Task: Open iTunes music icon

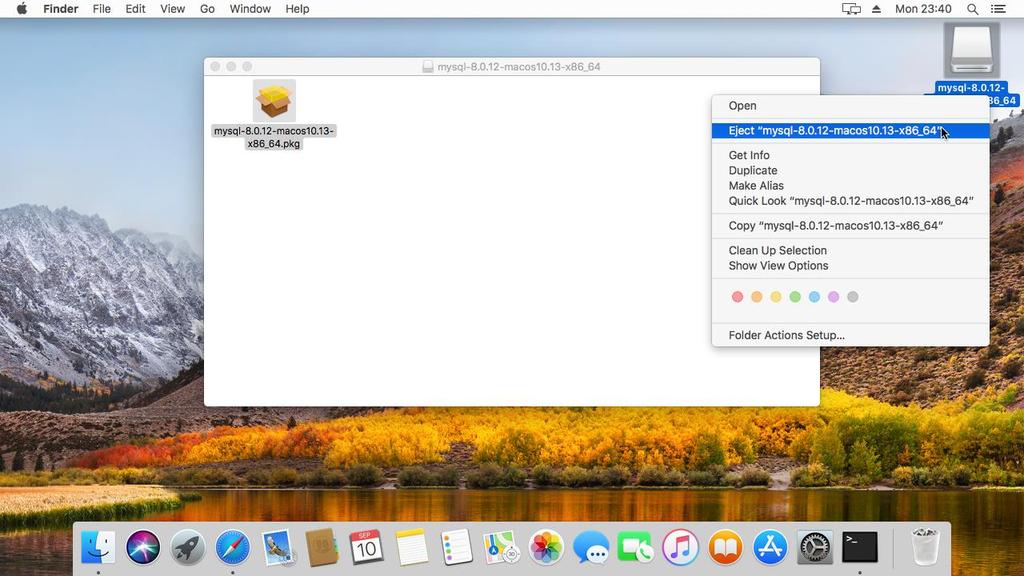Action: point(680,547)
